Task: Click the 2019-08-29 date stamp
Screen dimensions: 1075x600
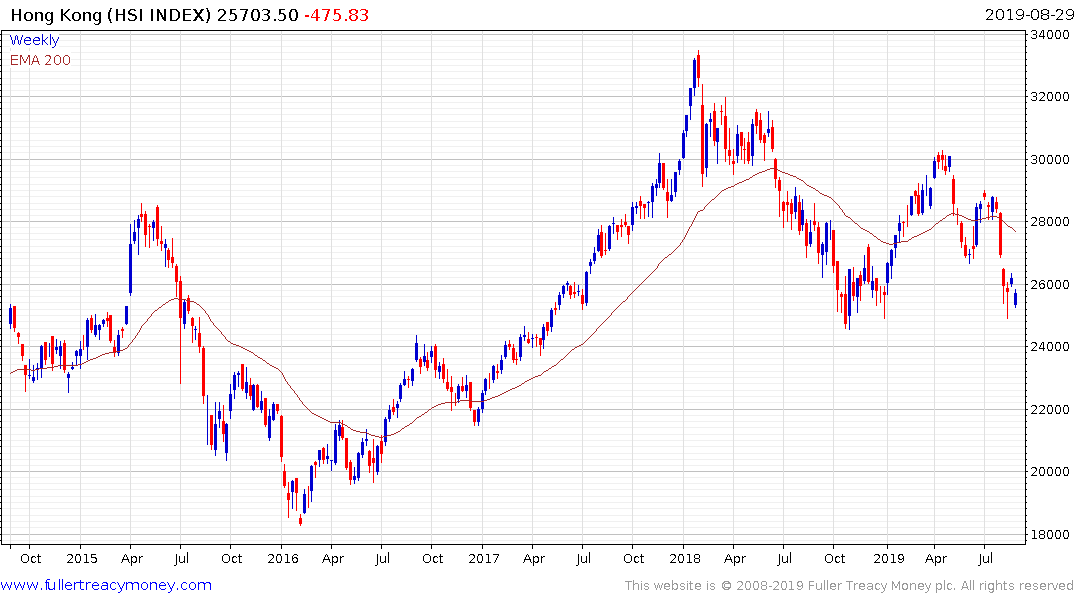Action: coord(1030,15)
